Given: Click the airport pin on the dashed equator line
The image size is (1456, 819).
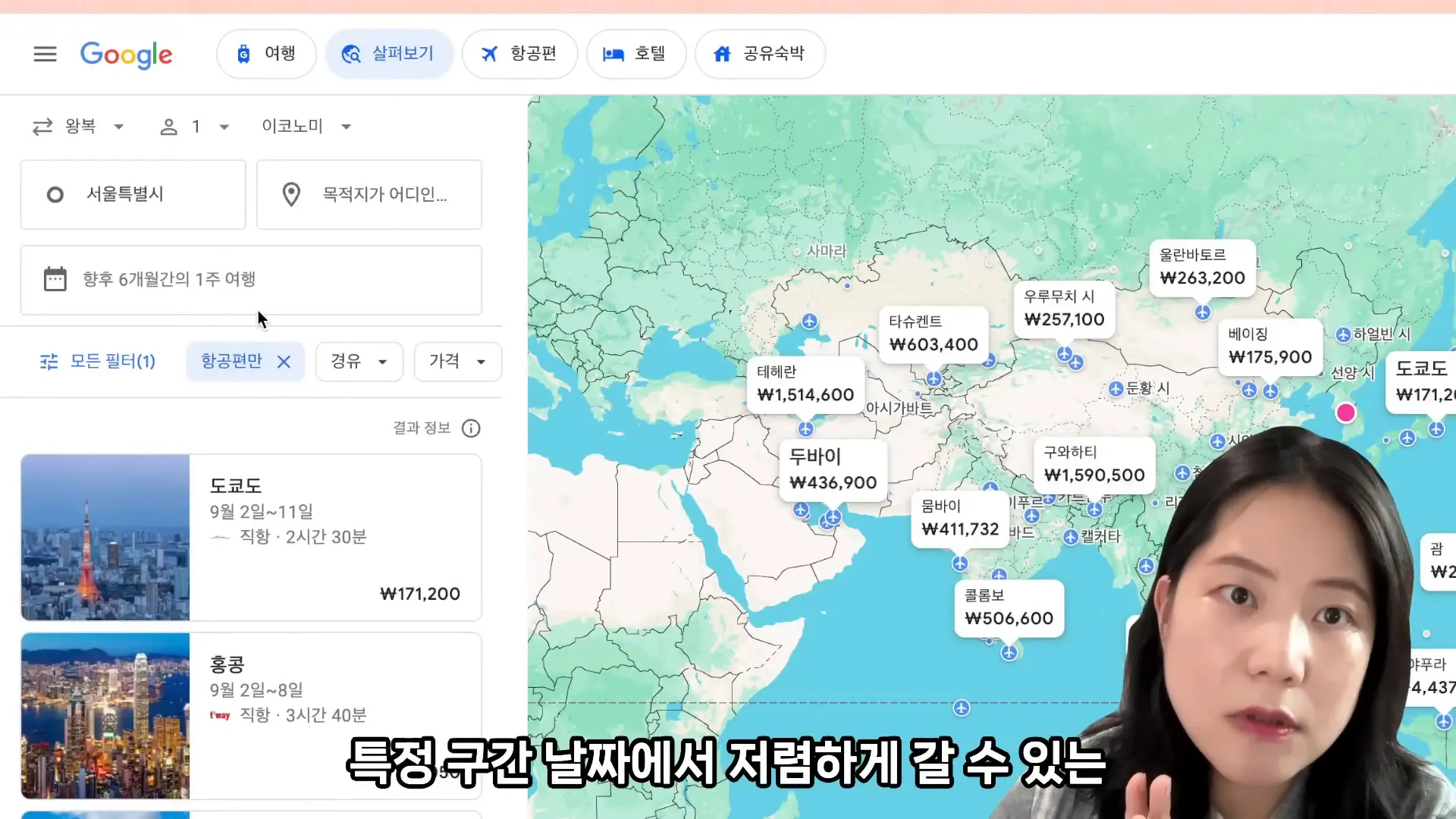Looking at the screenshot, I should pyautogui.click(x=962, y=708).
